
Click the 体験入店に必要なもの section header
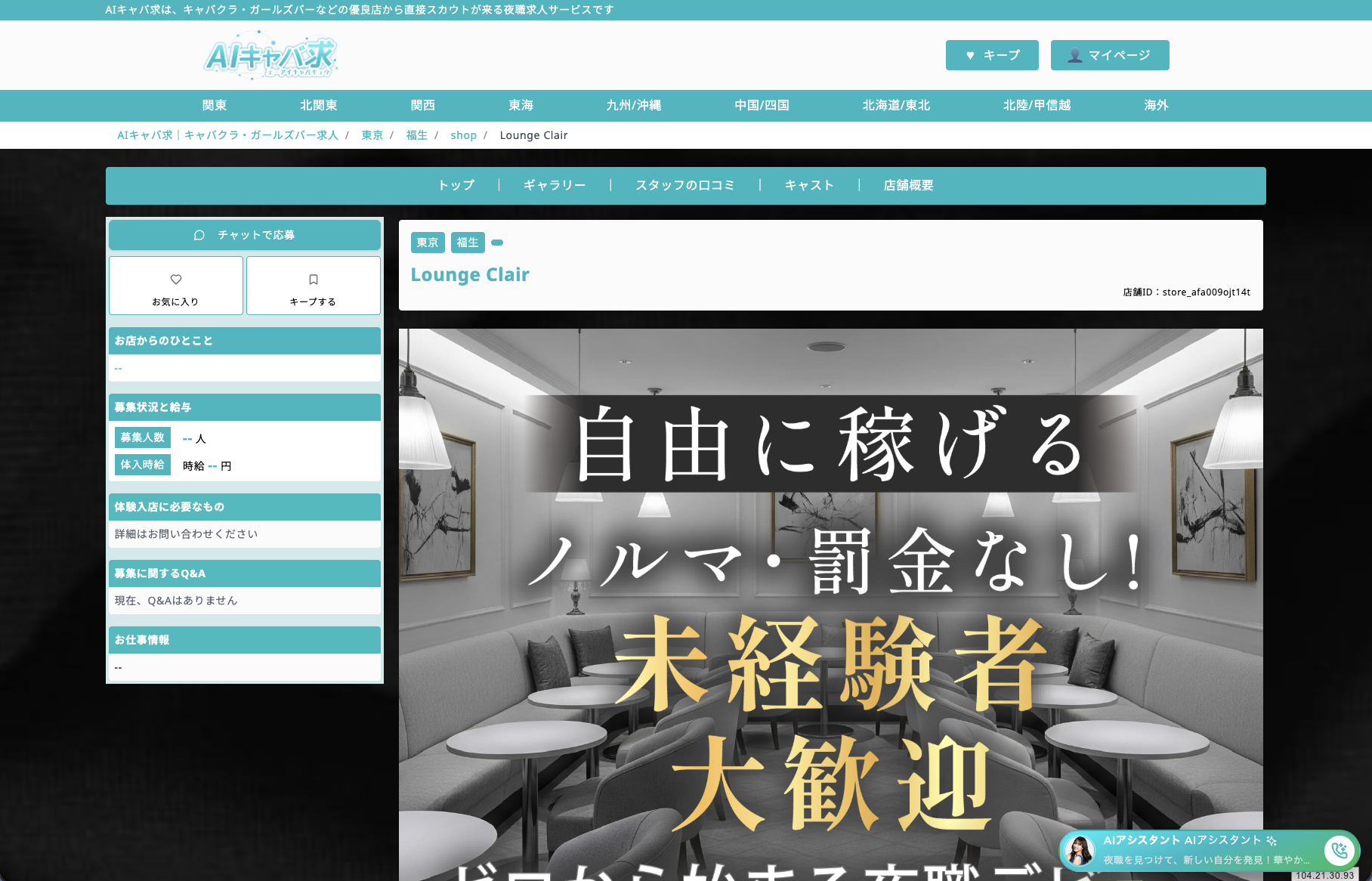(245, 507)
